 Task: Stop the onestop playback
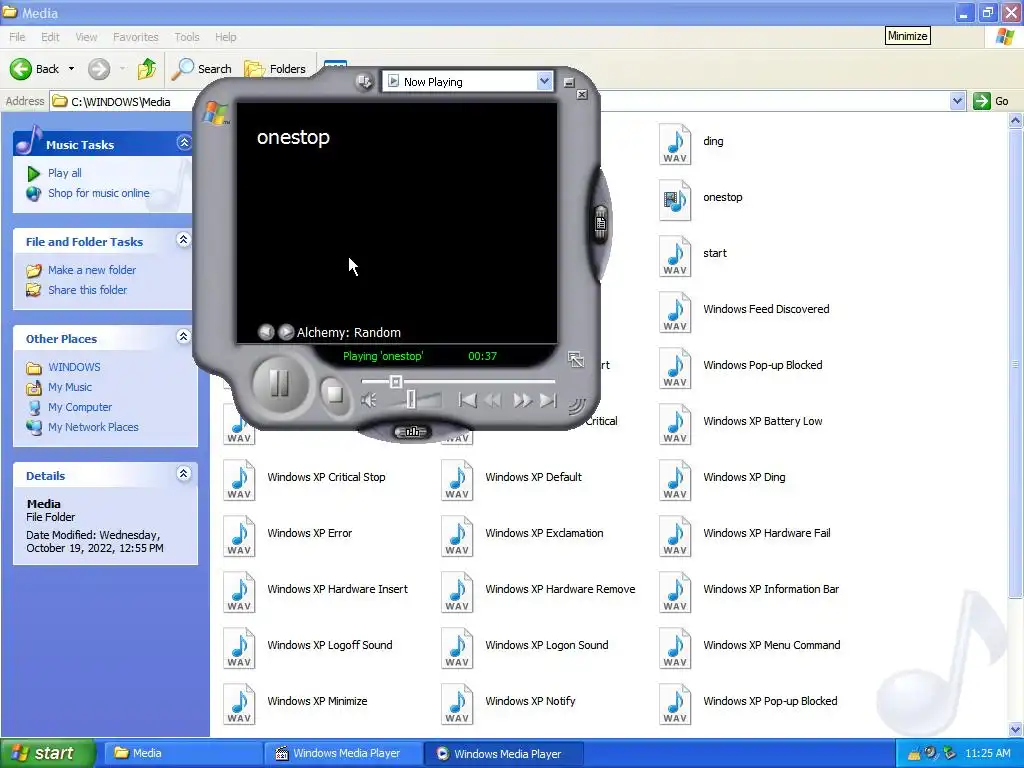point(335,394)
